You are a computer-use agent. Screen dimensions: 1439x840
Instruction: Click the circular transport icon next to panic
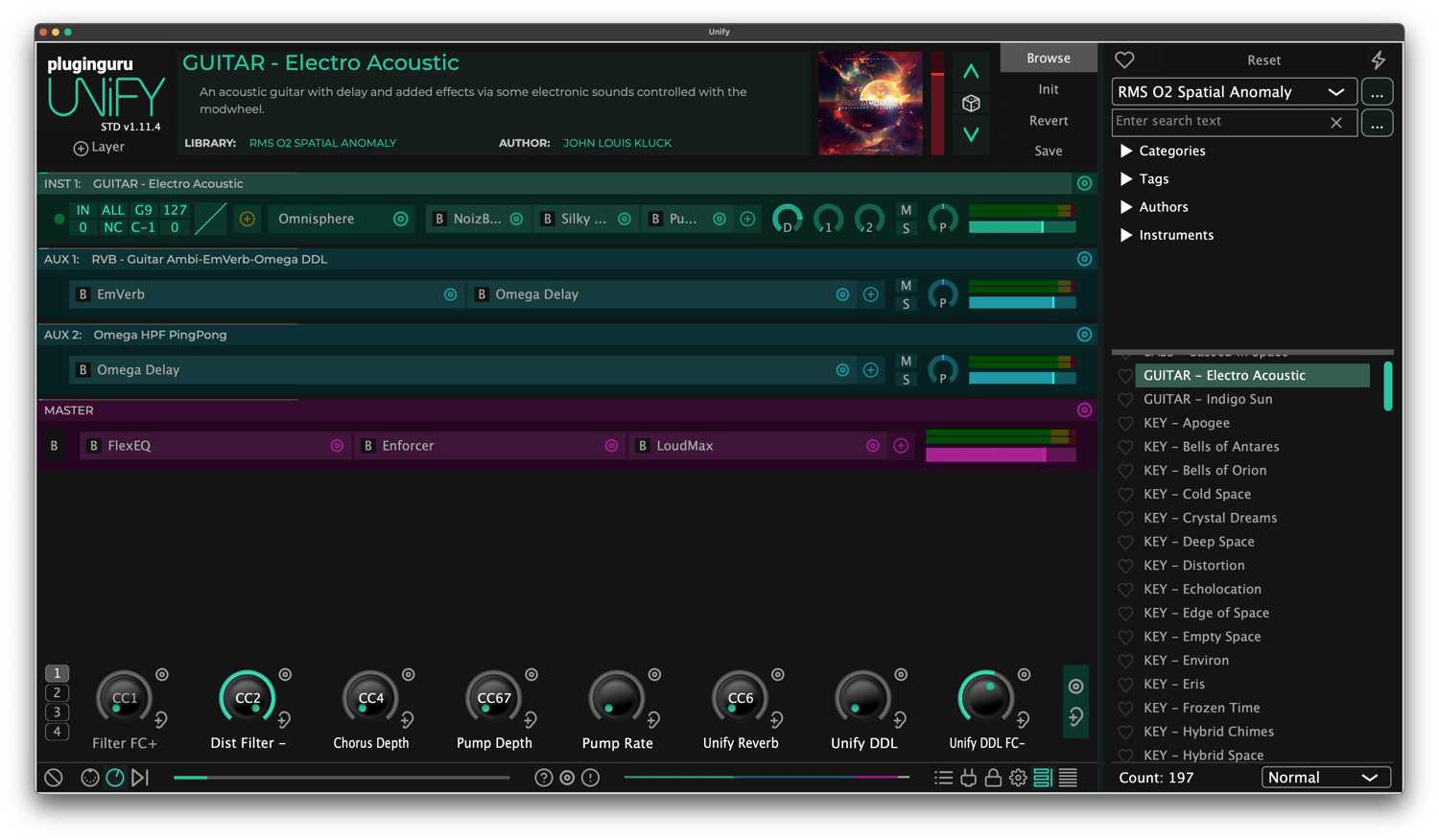(89, 778)
